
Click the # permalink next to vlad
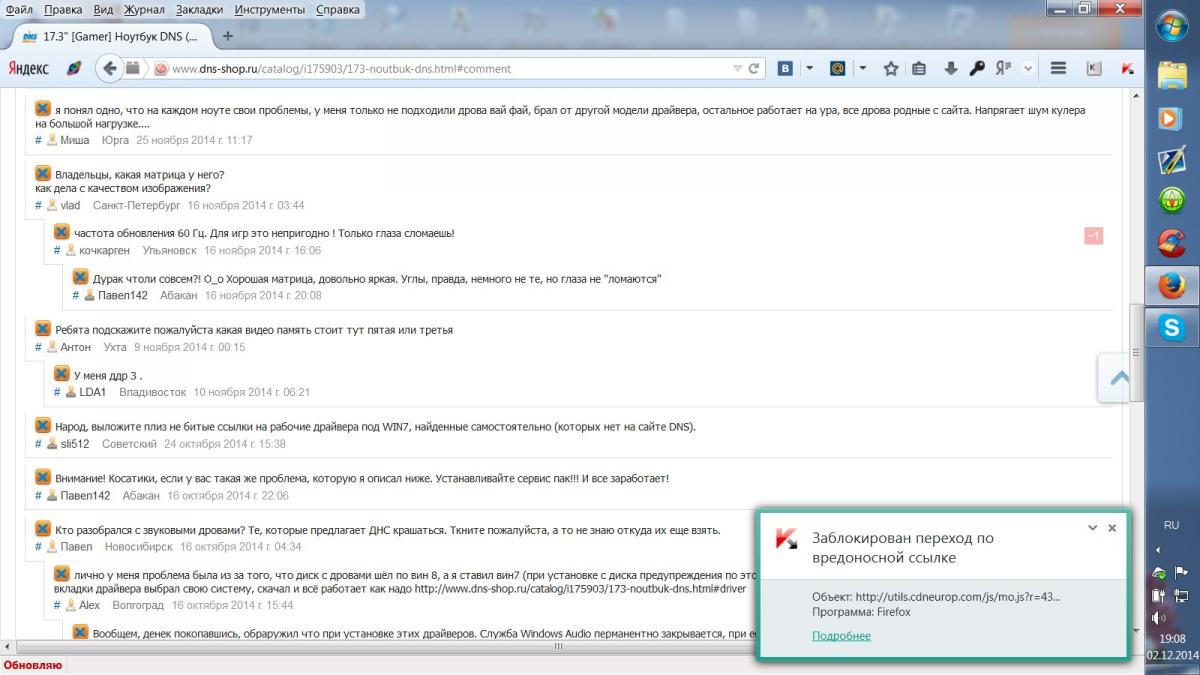tap(38, 205)
